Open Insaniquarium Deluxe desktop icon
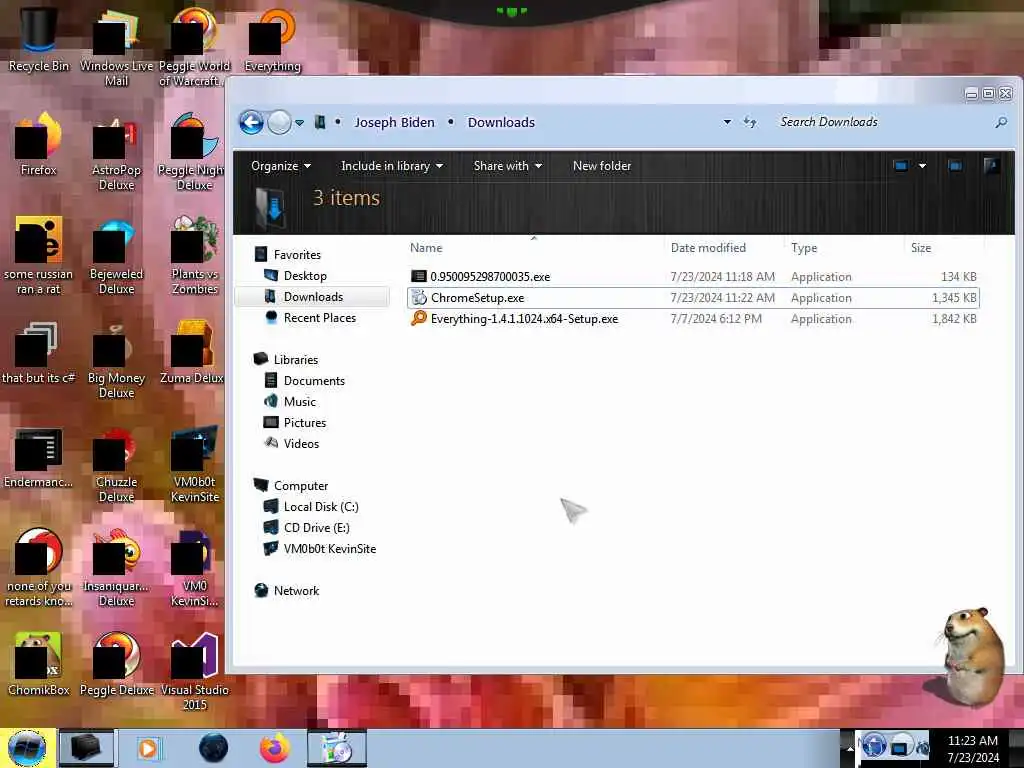Screen dimensions: 1024x768 pyautogui.click(x=116, y=568)
